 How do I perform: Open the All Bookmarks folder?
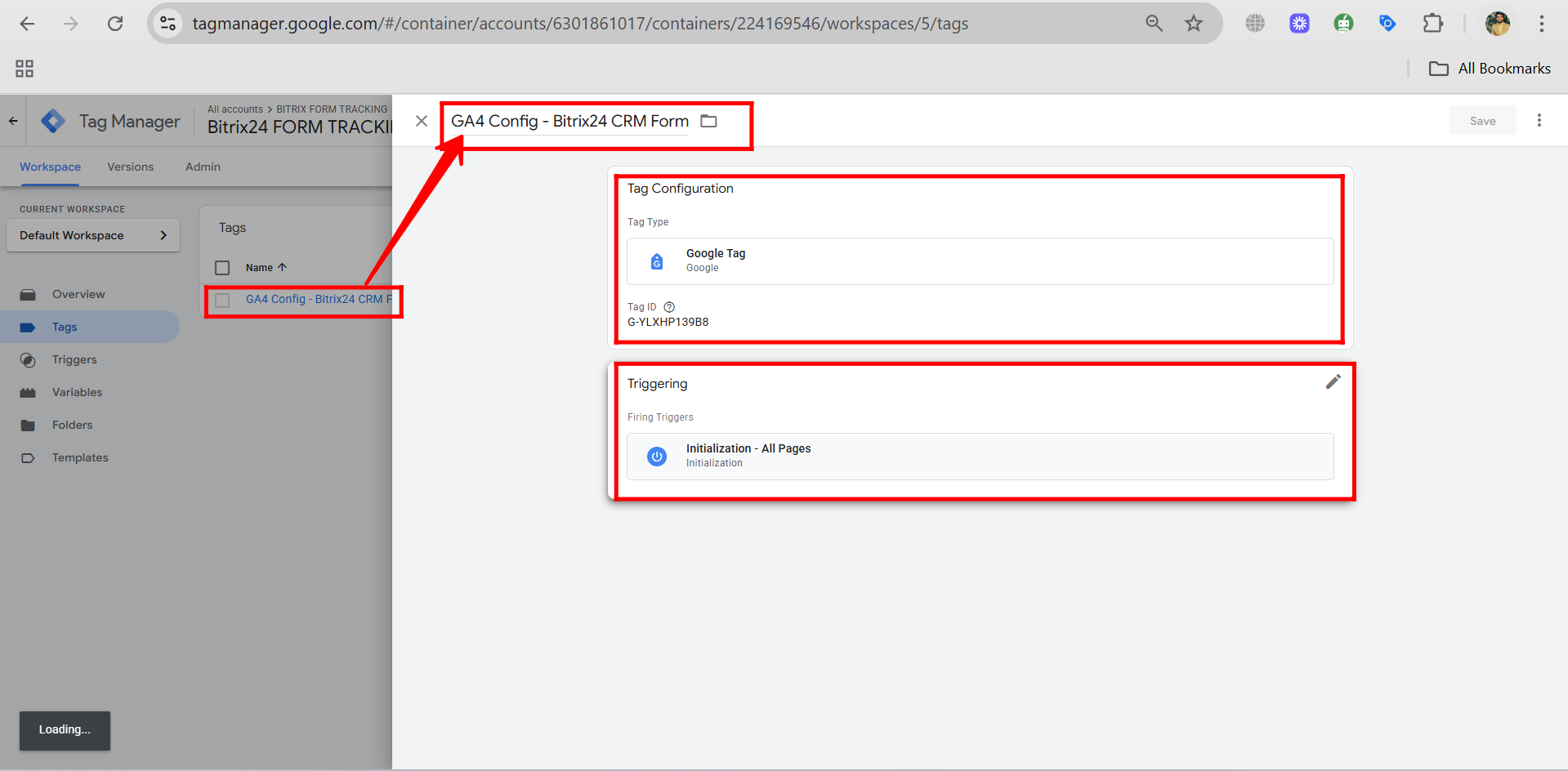pos(1490,69)
